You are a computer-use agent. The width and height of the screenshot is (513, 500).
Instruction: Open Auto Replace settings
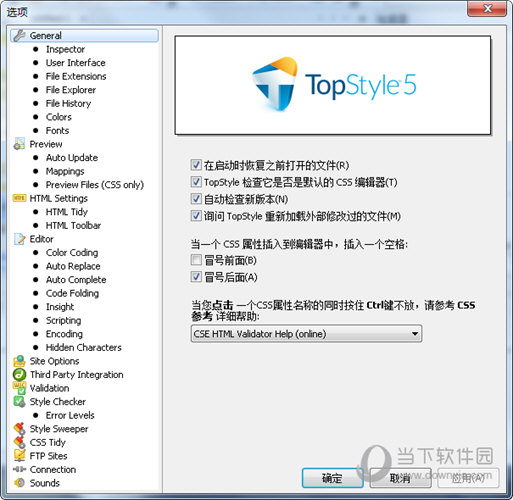tap(73, 266)
